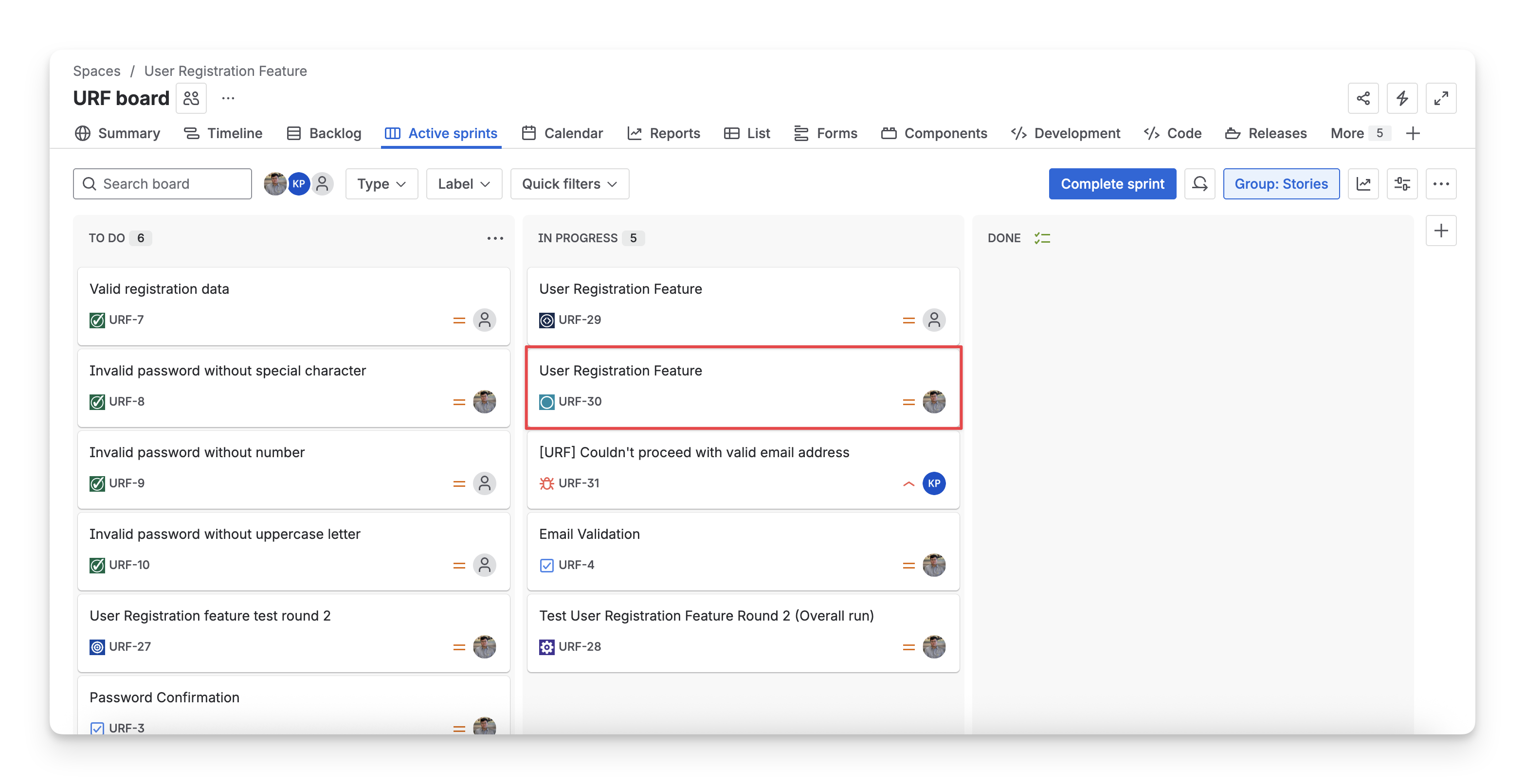The image size is (1525, 784).
Task: Click the sprint insights chart icon
Action: [1363, 184]
